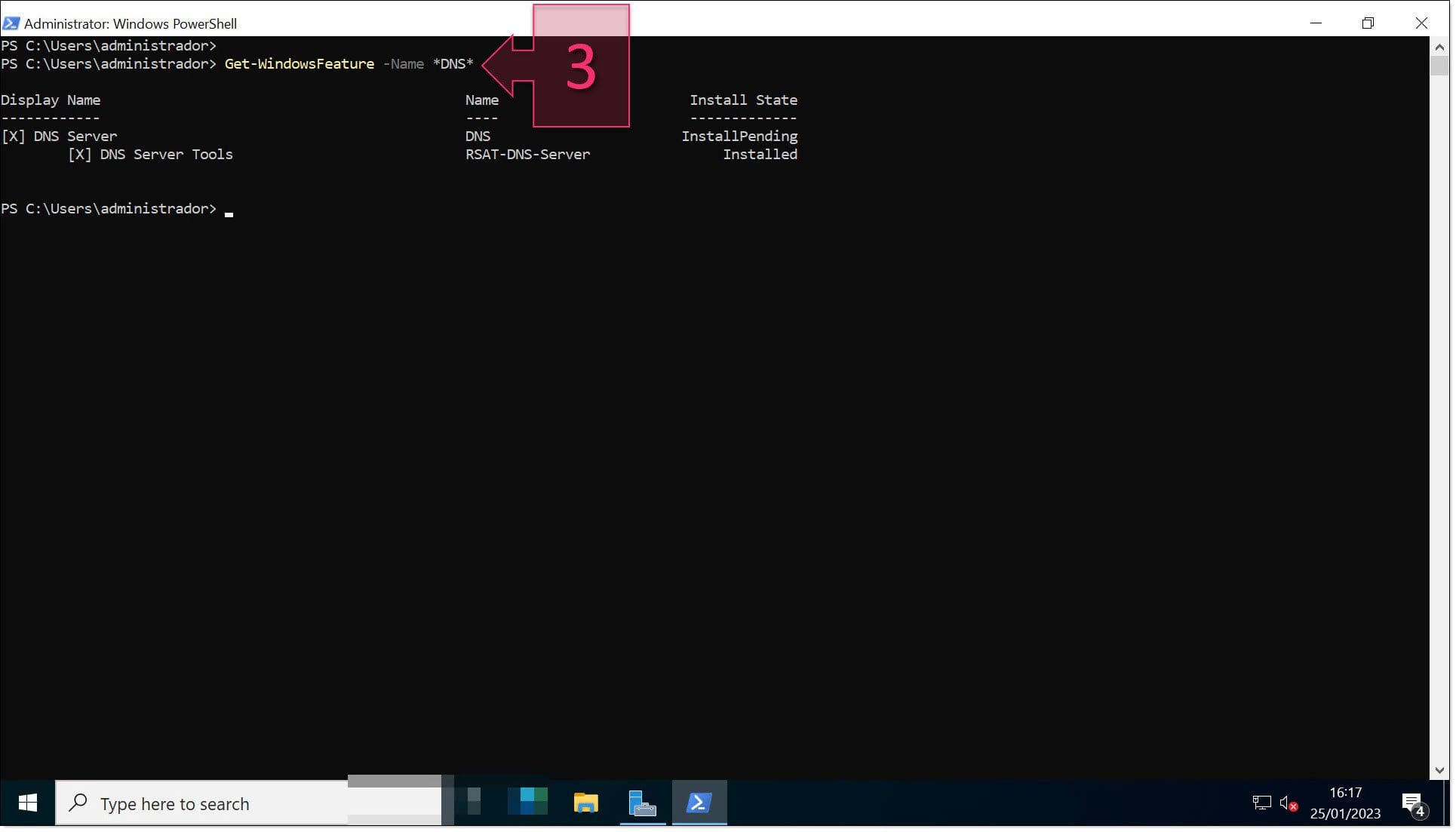Click the -Name parameter text
The image size is (1456, 832).
(404, 64)
